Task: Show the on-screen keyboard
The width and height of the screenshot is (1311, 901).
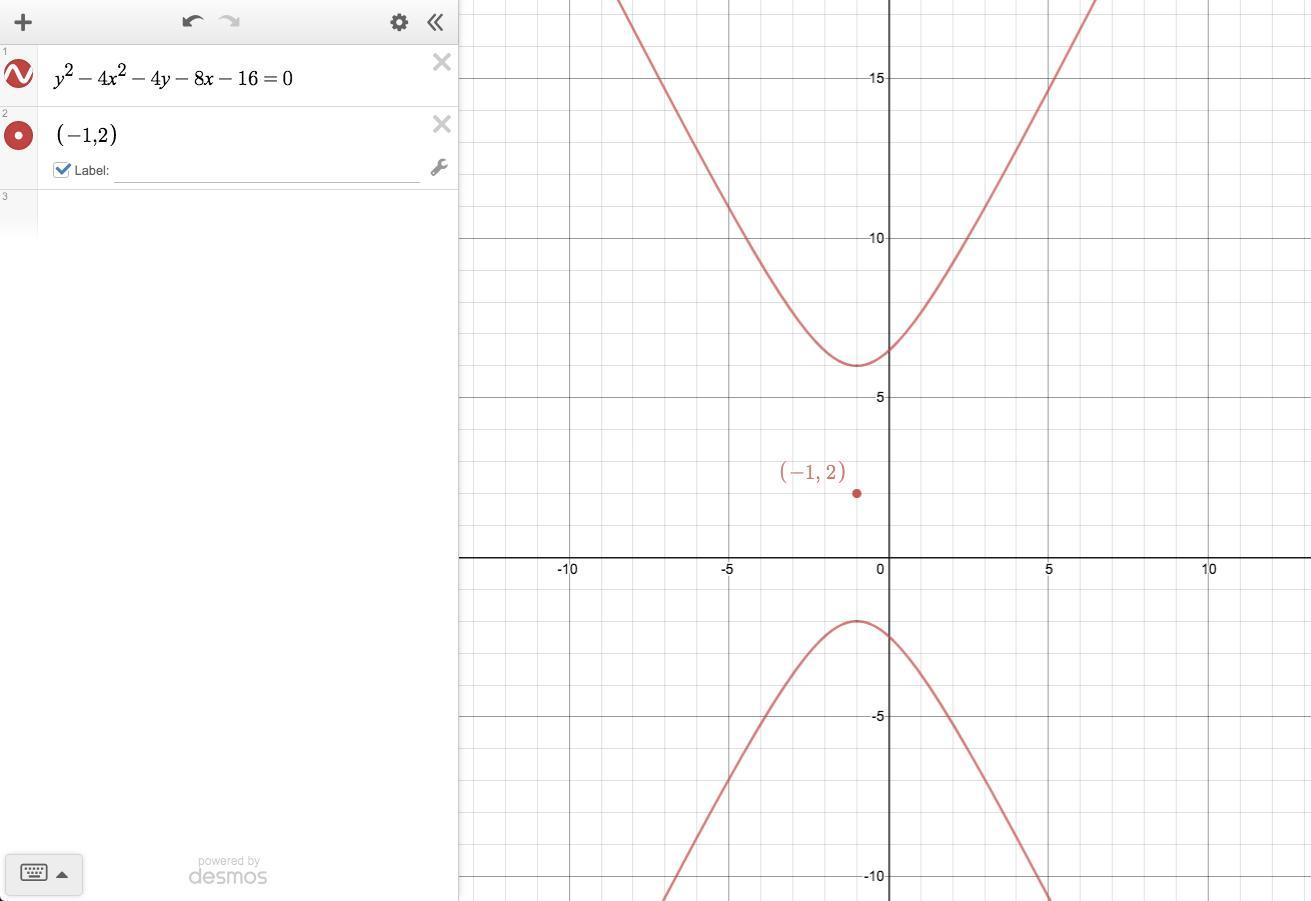Action: click(x=34, y=873)
